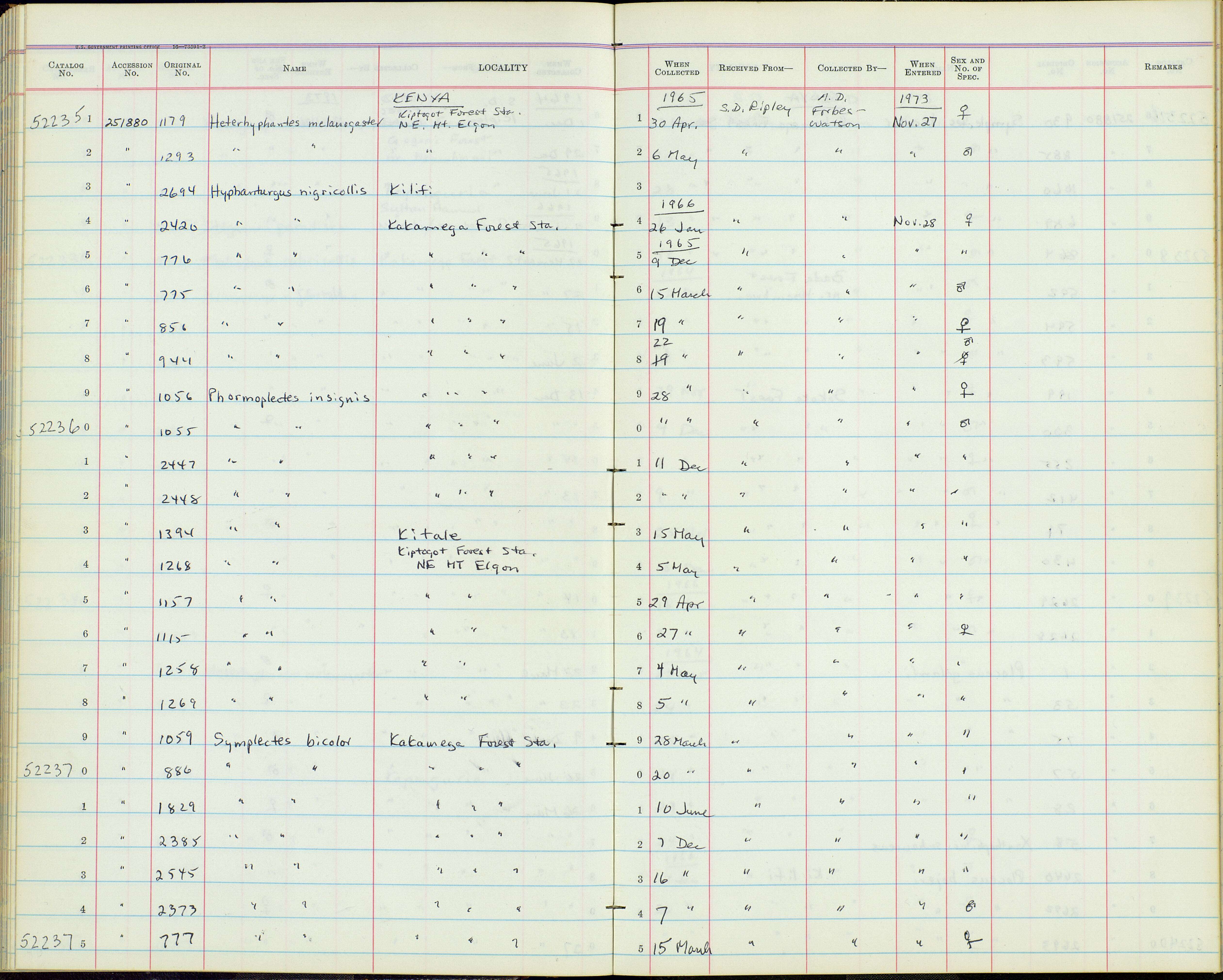
Task: Click the '29 Apr' collection date
Action: click(676, 603)
